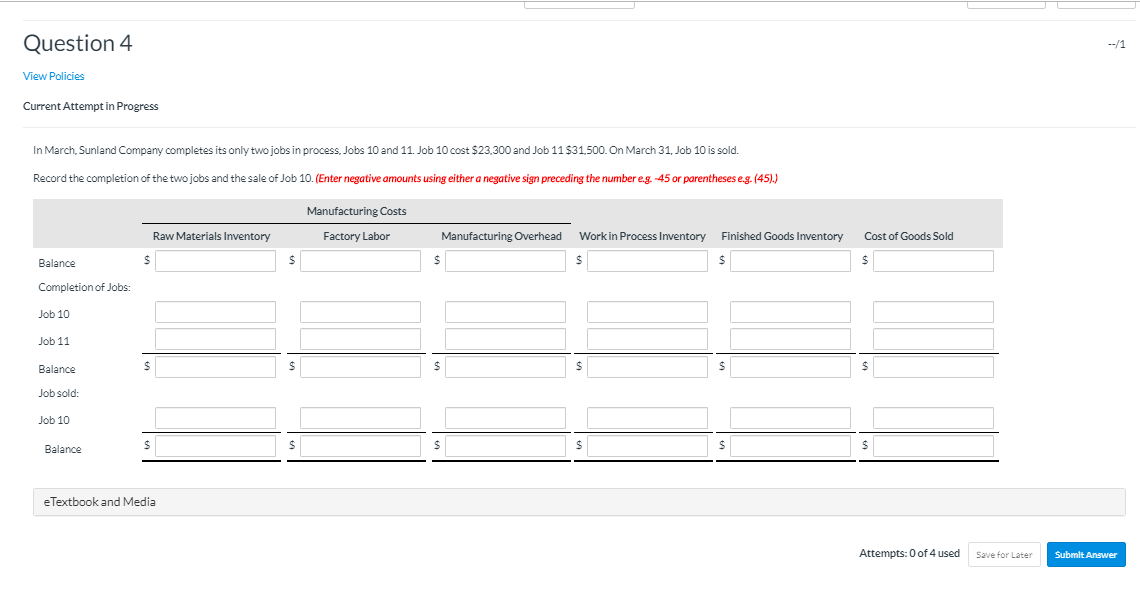Click the Balance Raw Materials Inventory input
Image resolution: width=1140 pixels, height=592 pixels.
[216, 260]
